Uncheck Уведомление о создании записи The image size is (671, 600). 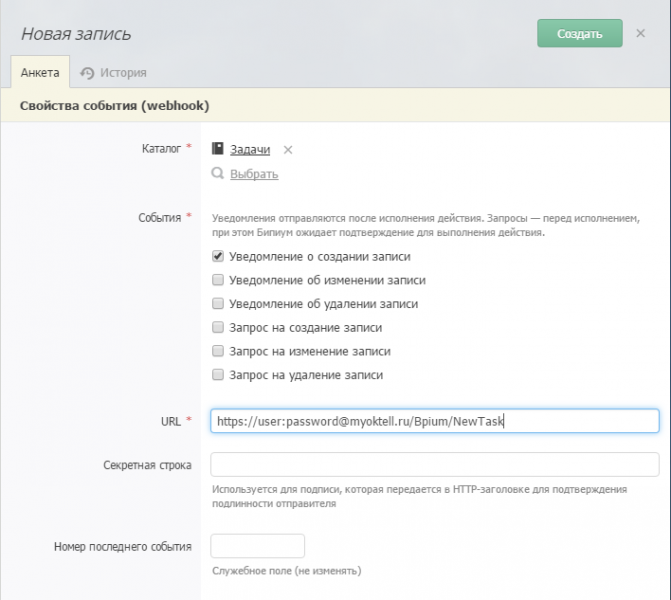(x=218, y=256)
